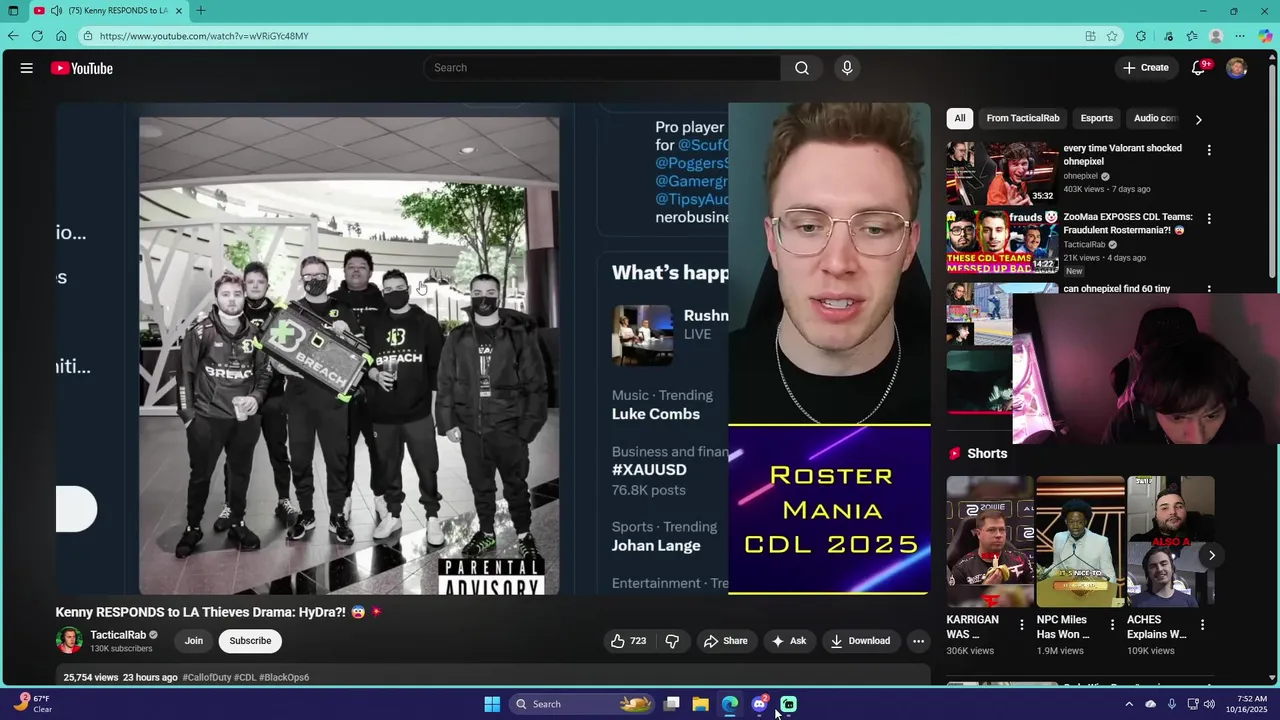Open KARRIGAN WAS short thumbnail
1280x720 pixels.
[990, 541]
